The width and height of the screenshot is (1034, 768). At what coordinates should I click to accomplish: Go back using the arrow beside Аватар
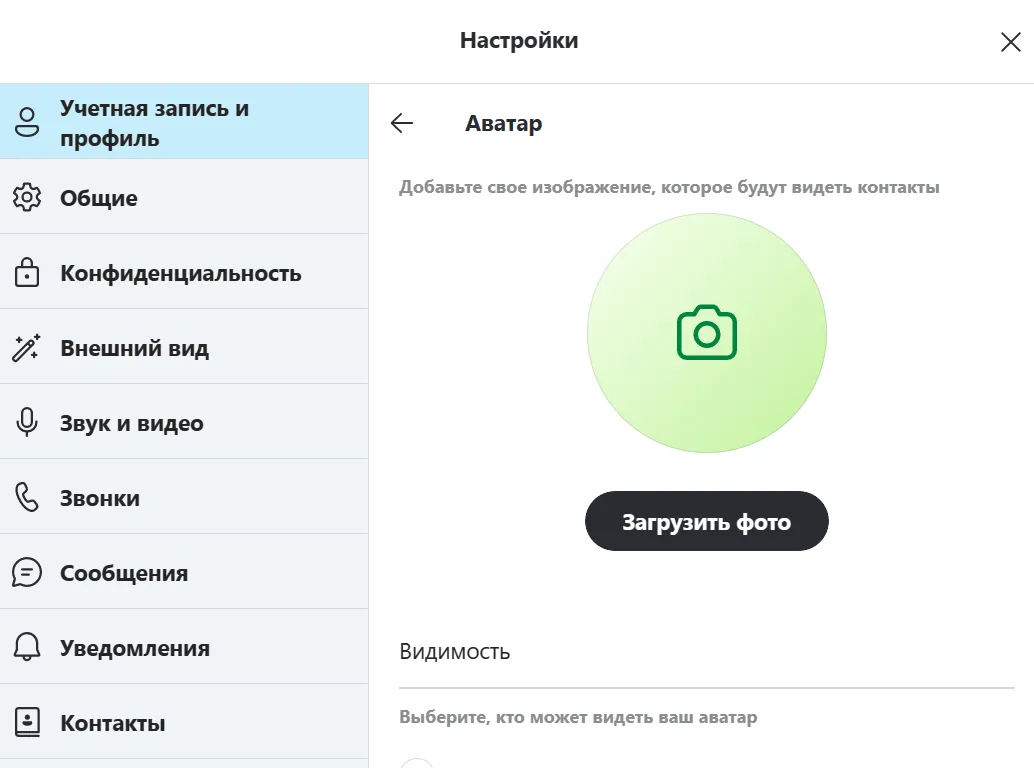pos(402,123)
